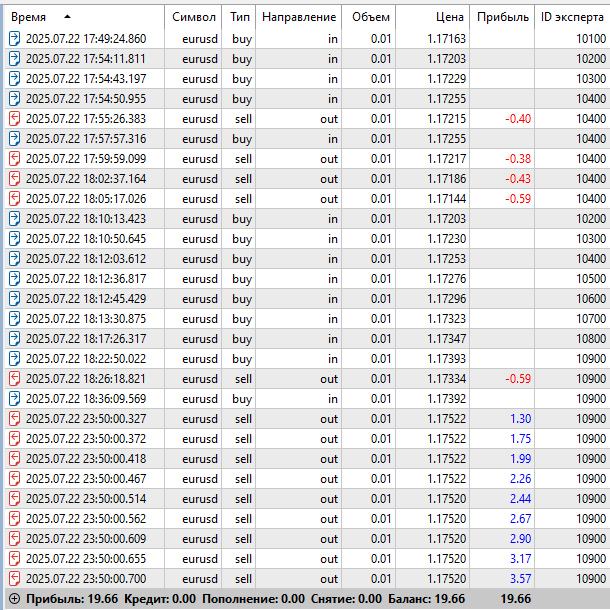The width and height of the screenshot is (610, 610).
Task: Click deal-out icon at 18:05:17.026
Action: pyautogui.click(x=14, y=199)
